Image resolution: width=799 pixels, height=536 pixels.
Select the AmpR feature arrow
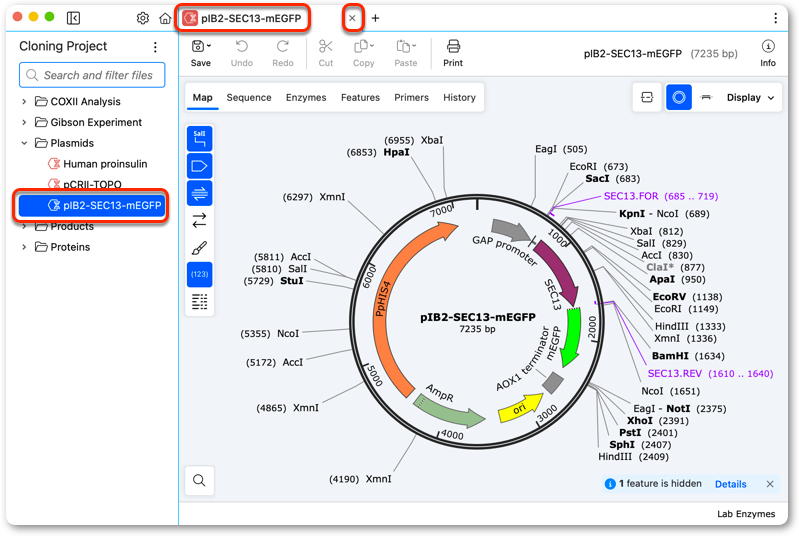448,412
